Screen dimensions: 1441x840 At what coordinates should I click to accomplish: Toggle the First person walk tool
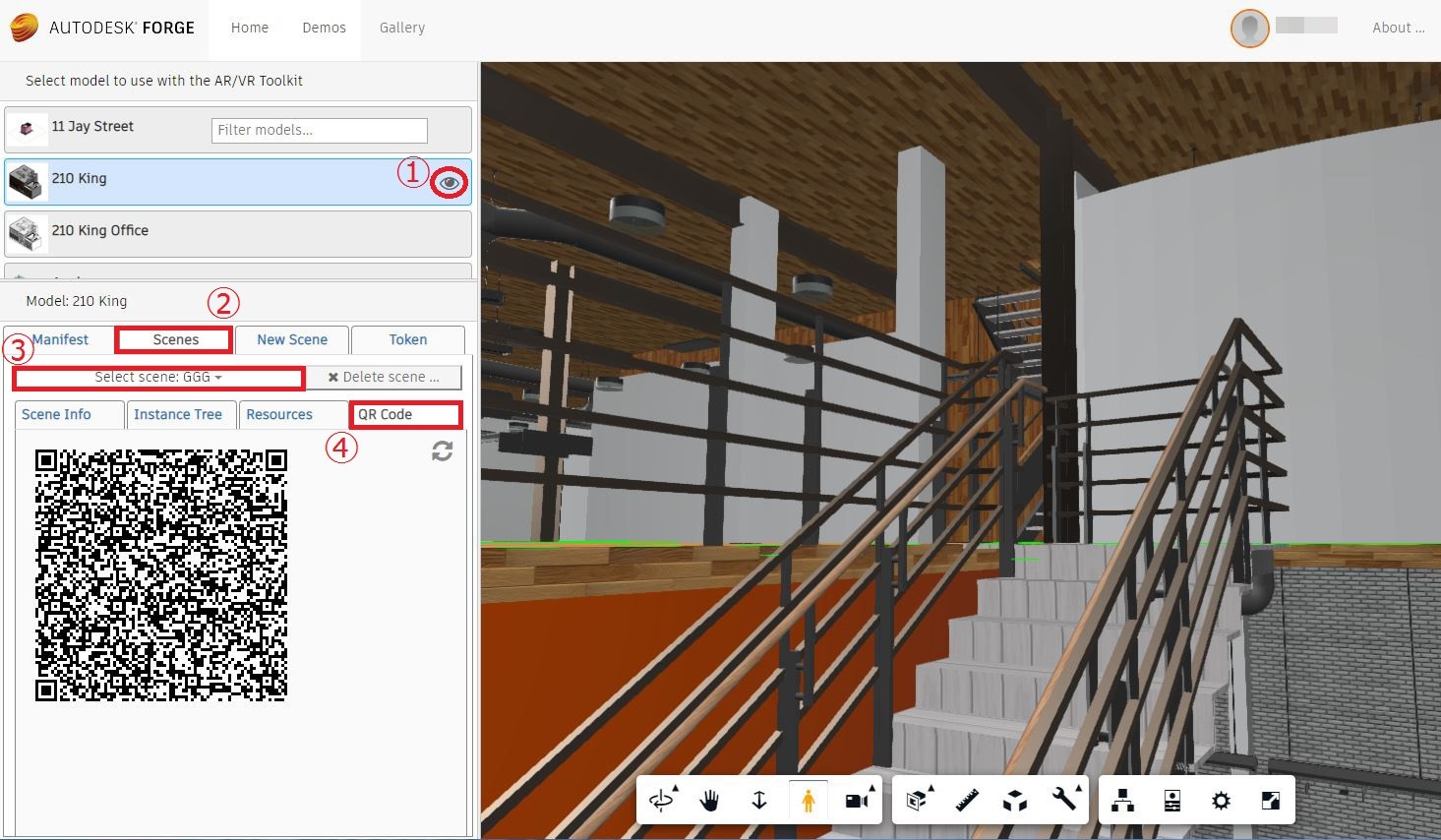pyautogui.click(x=808, y=800)
